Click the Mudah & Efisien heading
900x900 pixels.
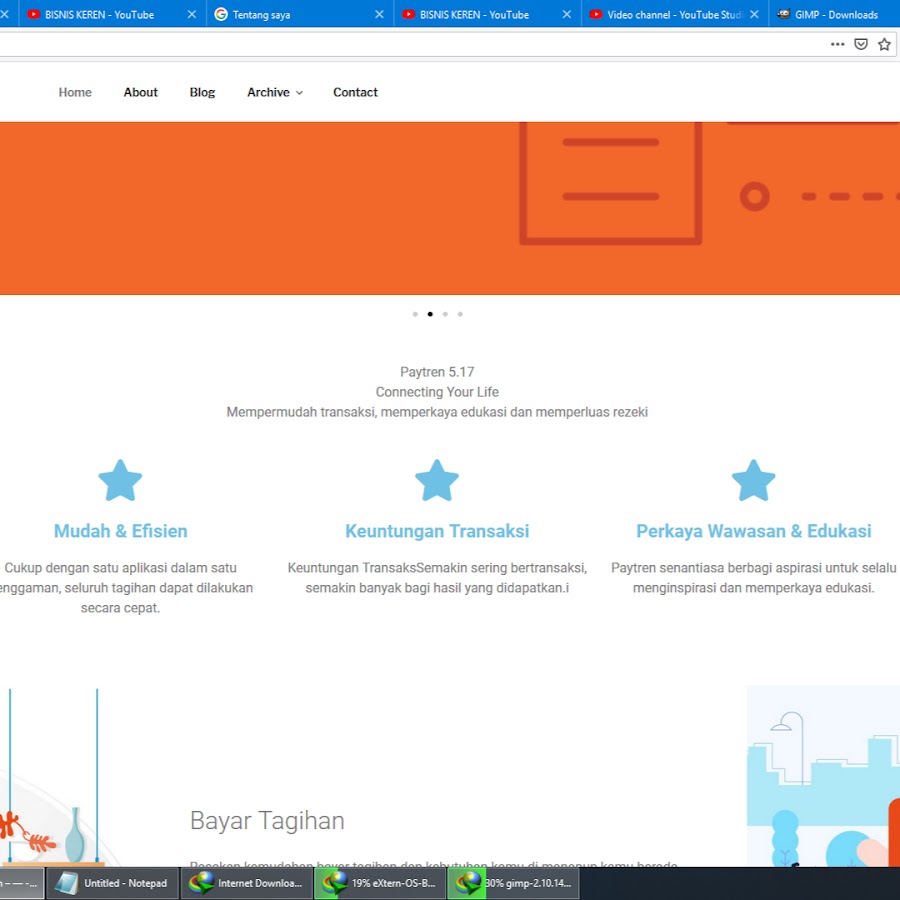[121, 531]
